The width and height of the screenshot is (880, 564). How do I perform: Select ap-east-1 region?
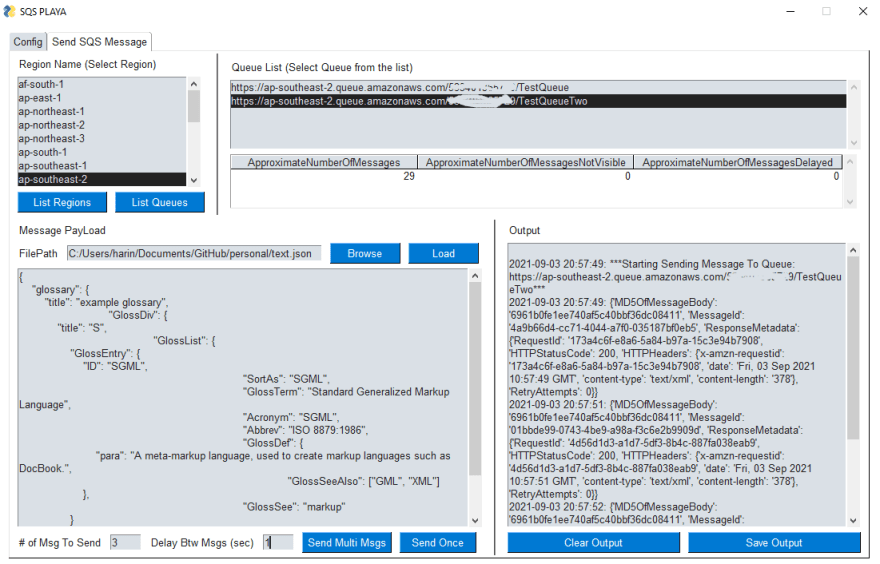102,98
